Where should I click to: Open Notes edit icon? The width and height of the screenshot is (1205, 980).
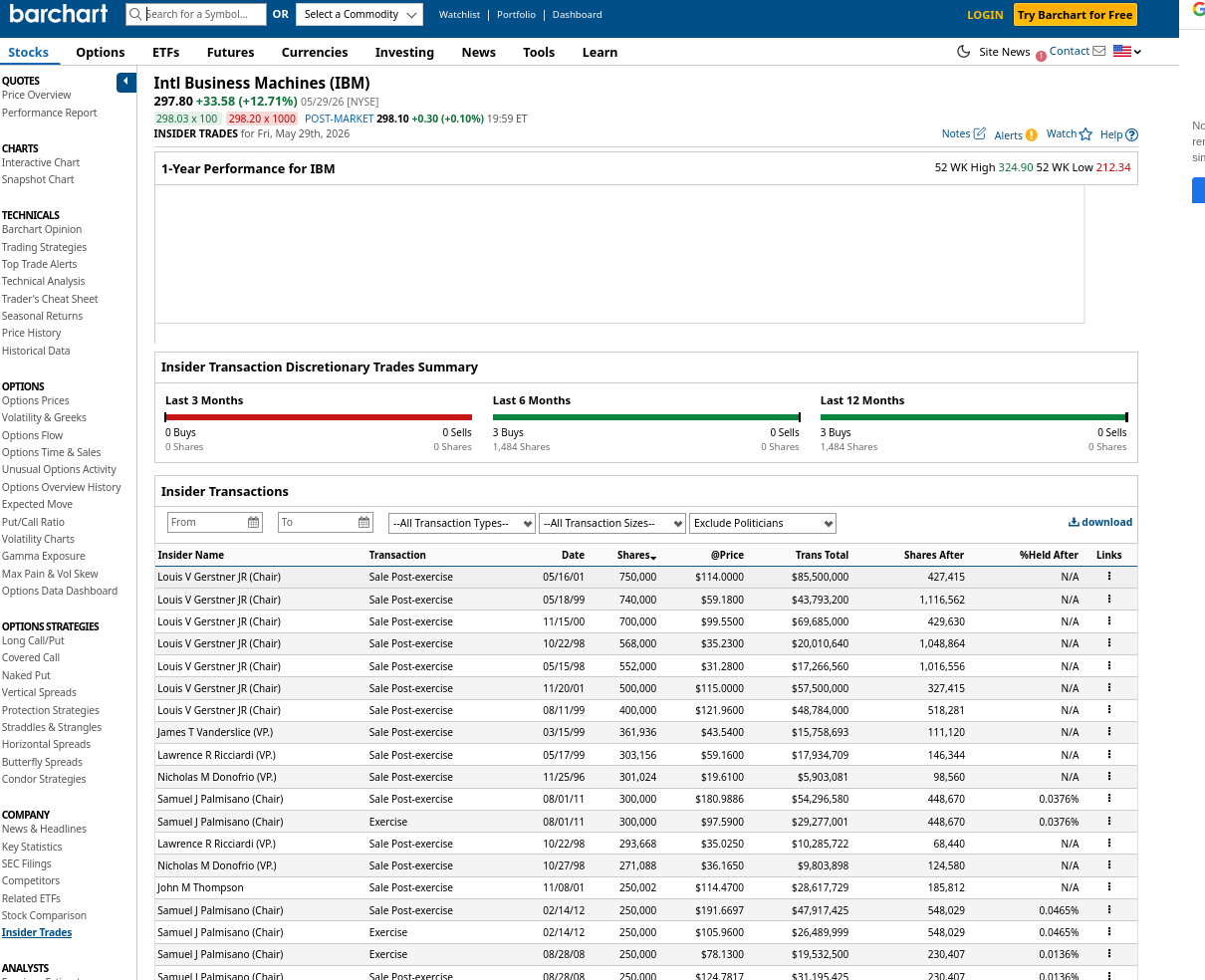[x=979, y=133]
